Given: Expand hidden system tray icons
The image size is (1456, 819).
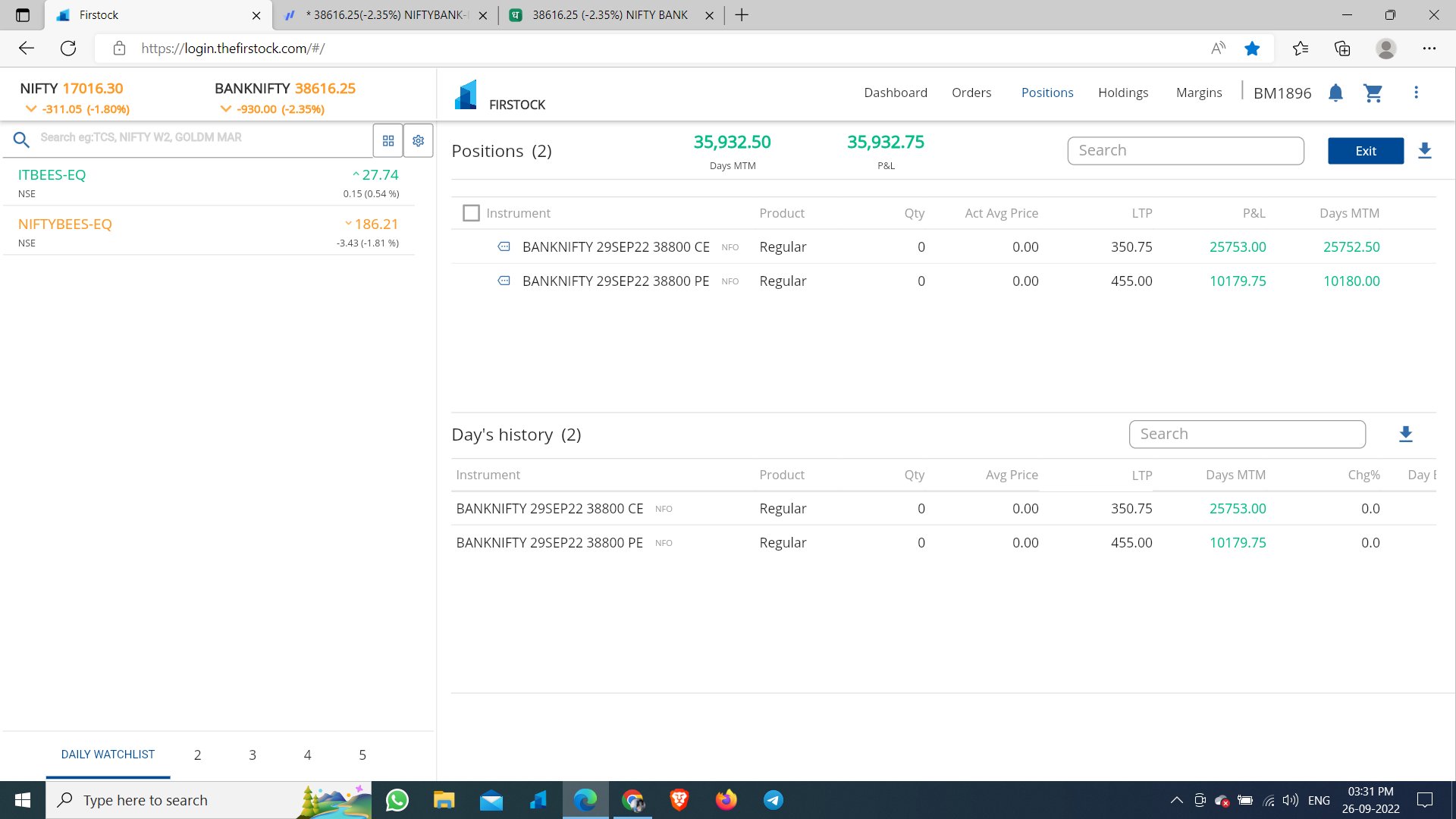Looking at the screenshot, I should tap(1176, 800).
